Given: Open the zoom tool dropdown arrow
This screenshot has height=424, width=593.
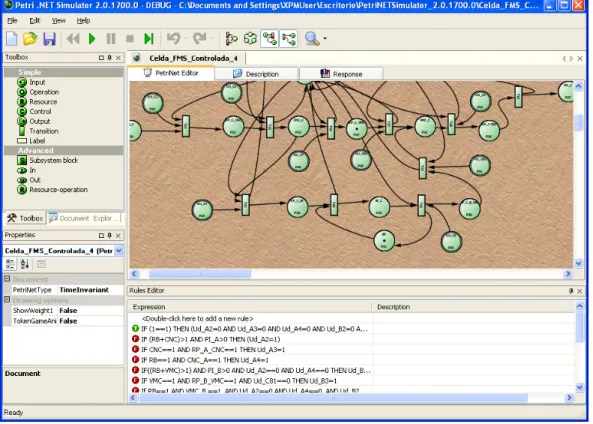Looking at the screenshot, I should point(325,39).
